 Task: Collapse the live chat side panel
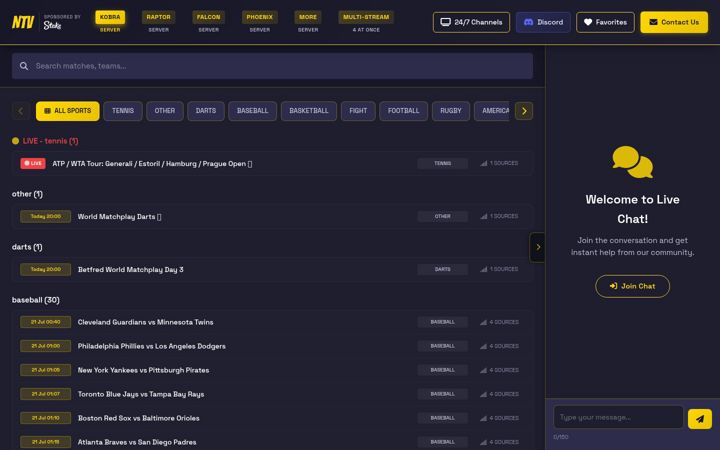click(538, 247)
